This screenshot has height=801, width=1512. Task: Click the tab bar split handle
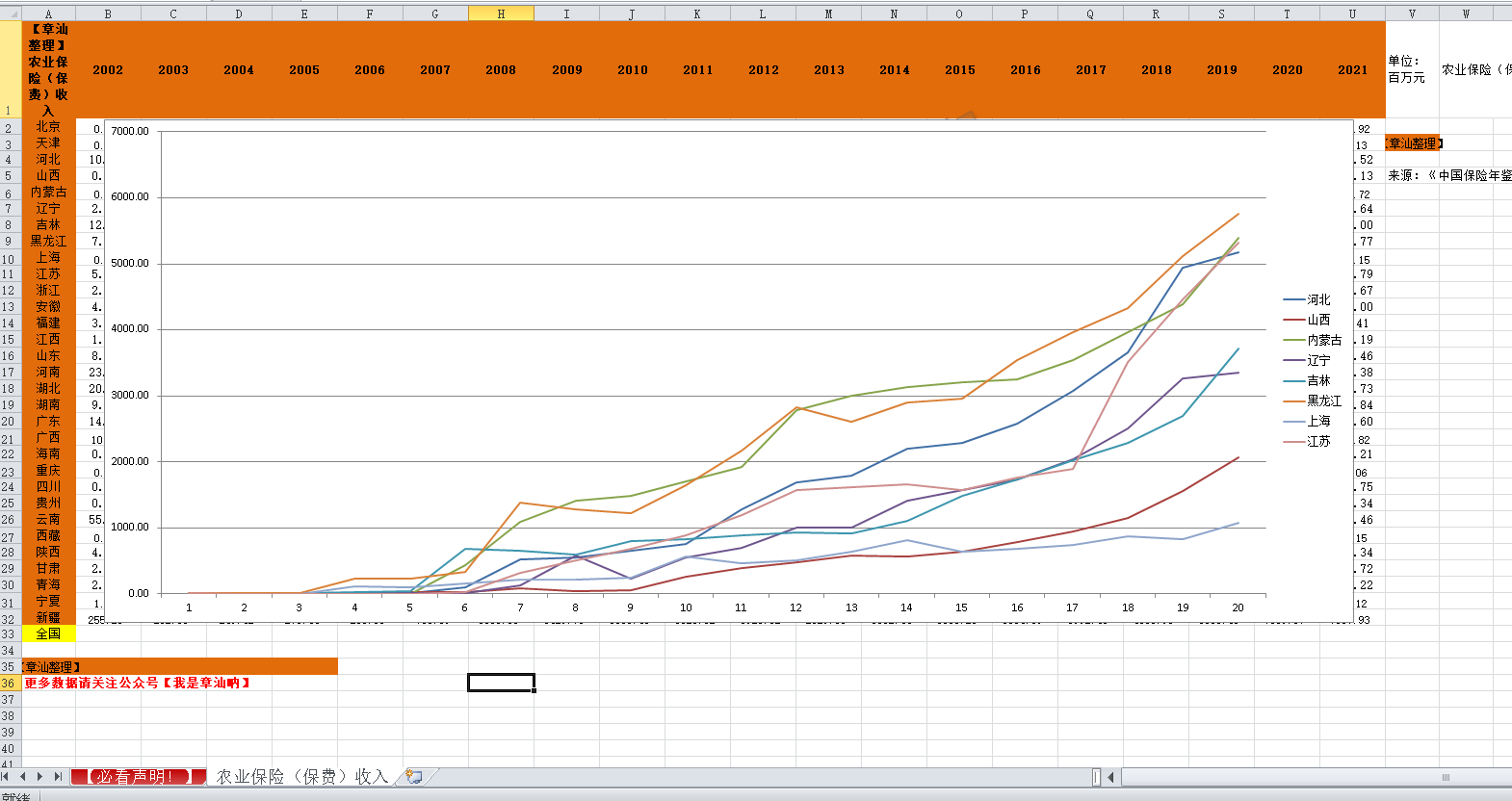click(1096, 777)
